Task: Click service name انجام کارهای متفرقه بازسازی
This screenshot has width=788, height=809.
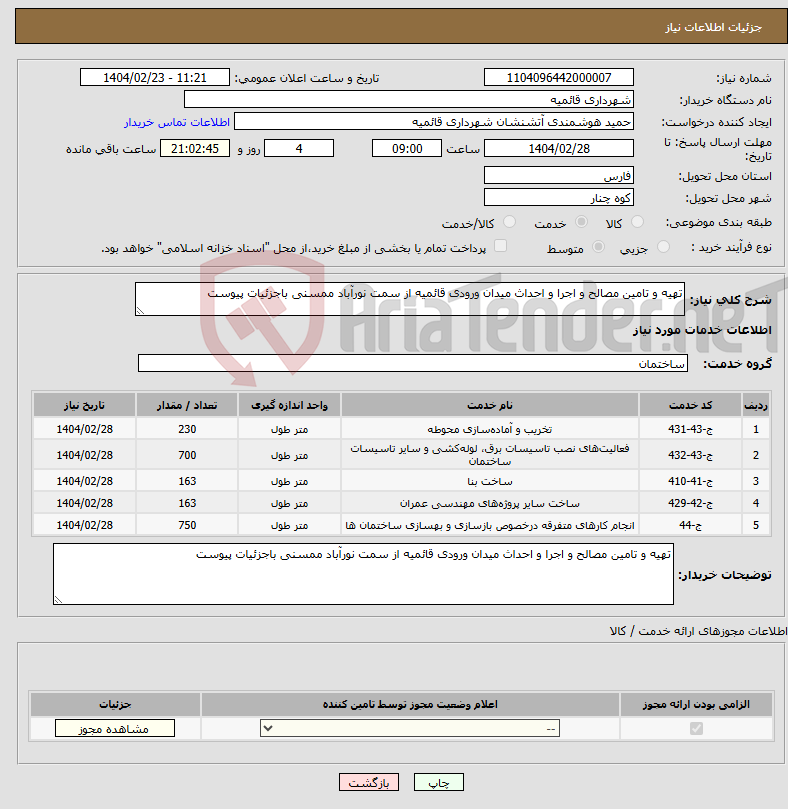Action: pyautogui.click(x=490, y=525)
